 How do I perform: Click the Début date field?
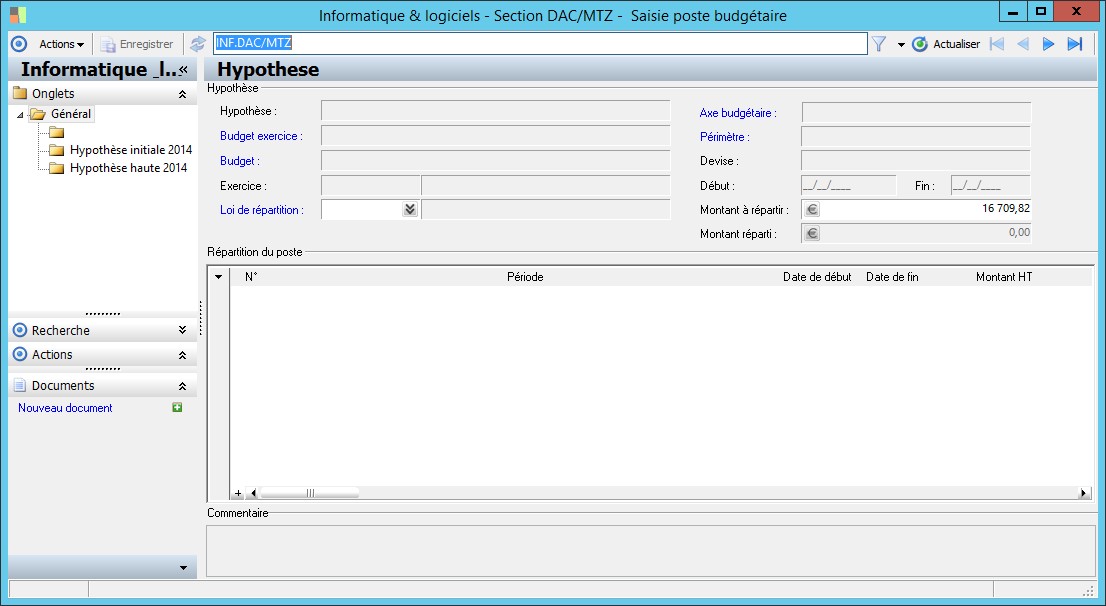pos(849,186)
